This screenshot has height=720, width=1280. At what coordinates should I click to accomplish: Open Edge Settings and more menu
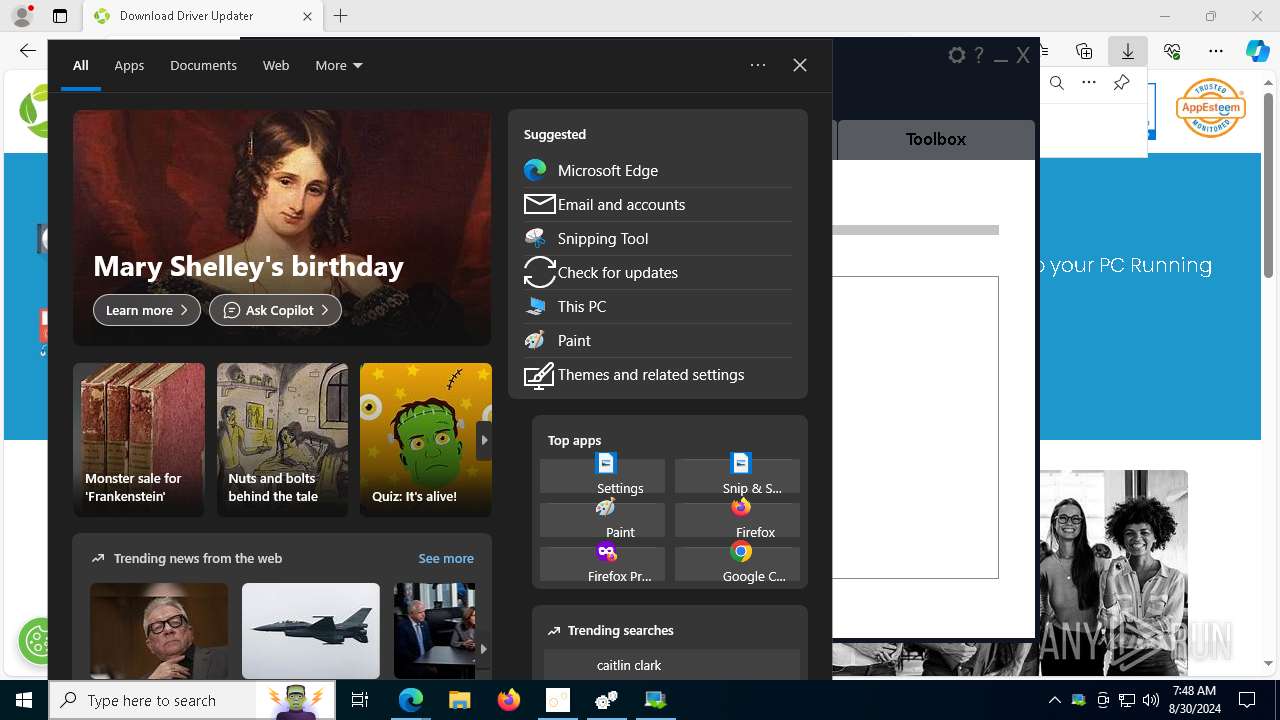tap(1216, 51)
